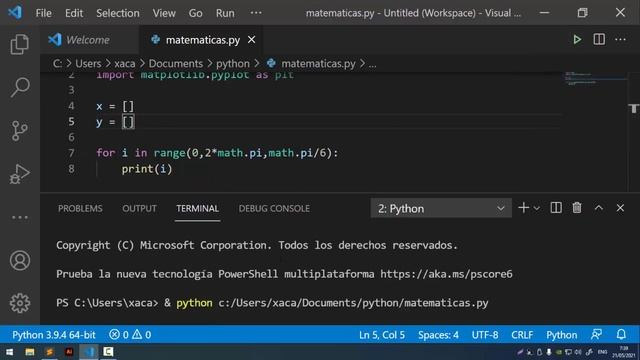Open the Edit menu
The image size is (640, 360).
coord(74,13)
